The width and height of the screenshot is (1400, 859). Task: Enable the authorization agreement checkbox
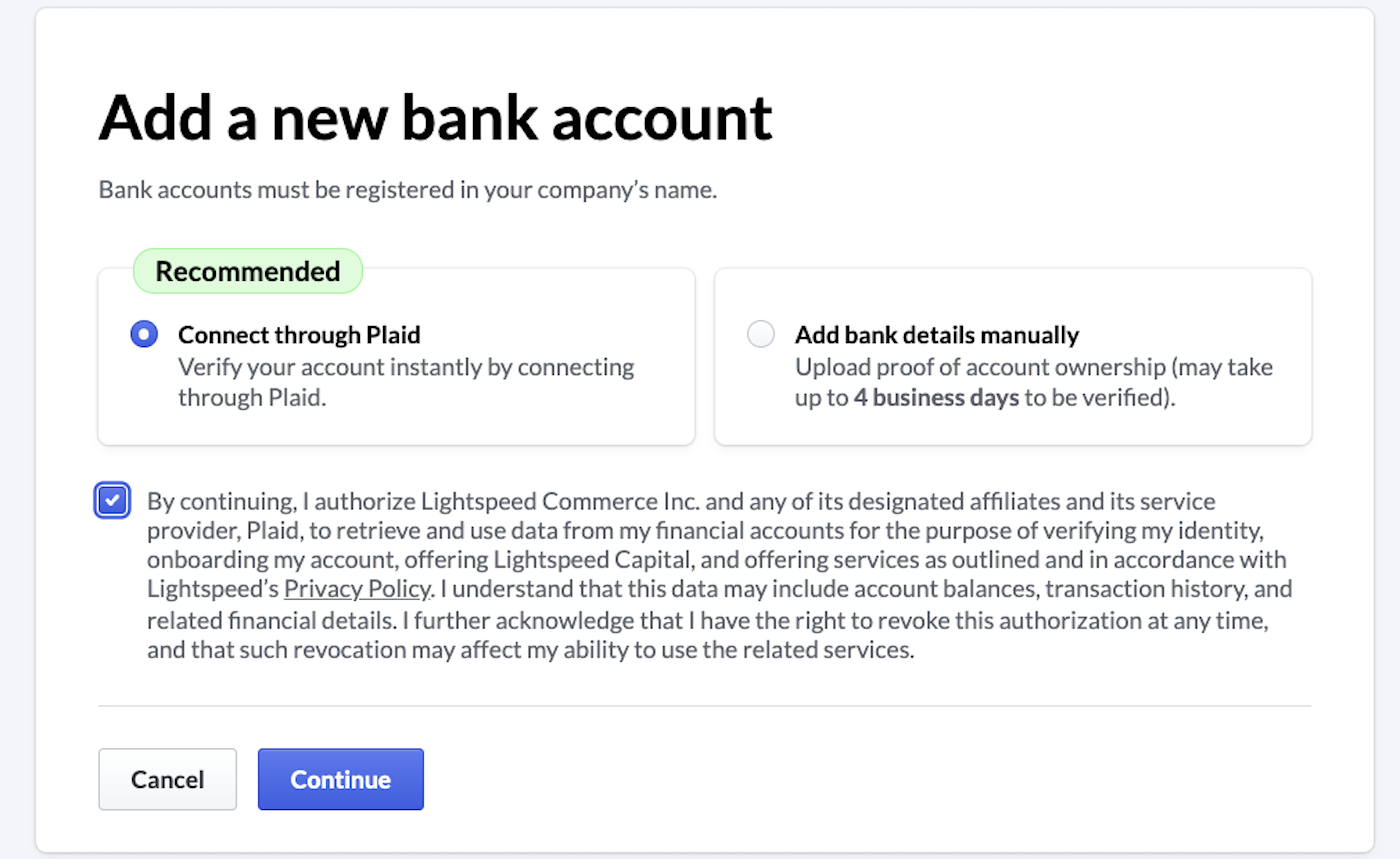pos(112,500)
